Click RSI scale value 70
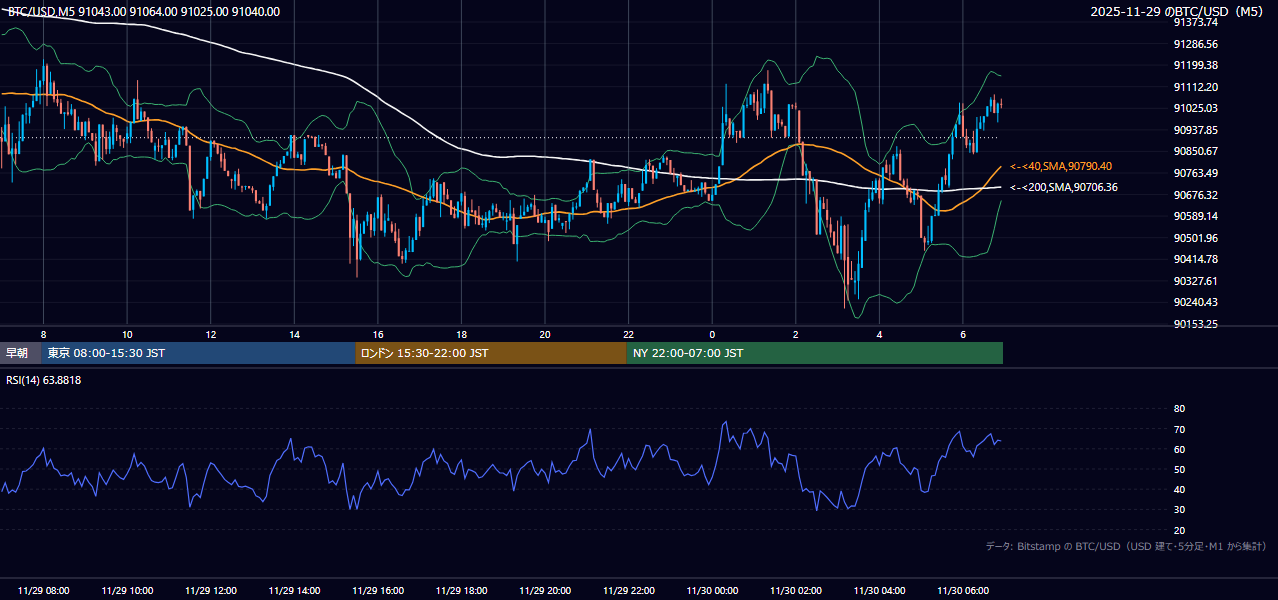The width and height of the screenshot is (1278, 600). (x=1179, y=429)
